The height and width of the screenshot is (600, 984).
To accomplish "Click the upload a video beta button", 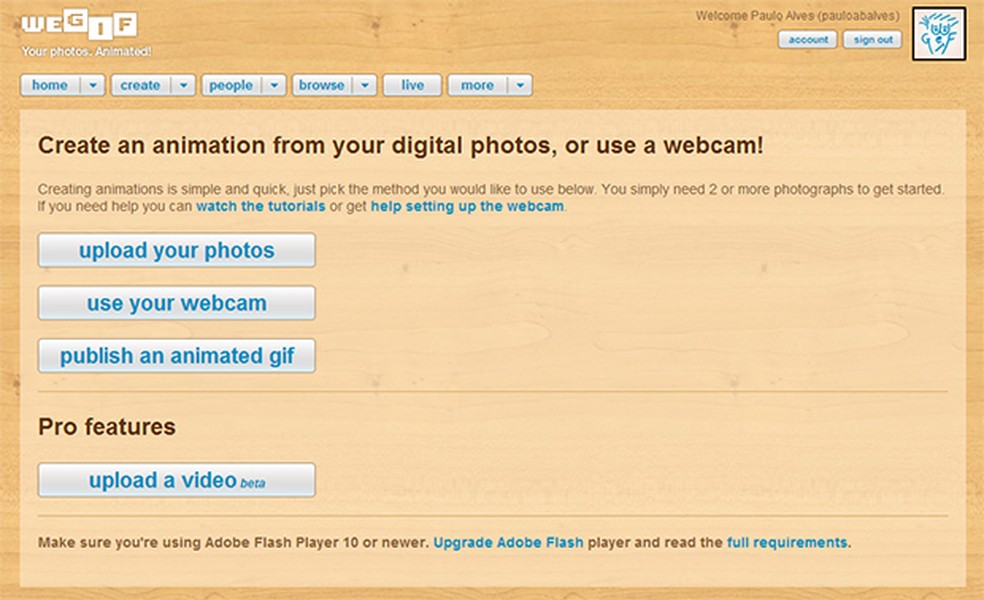I will coord(176,479).
